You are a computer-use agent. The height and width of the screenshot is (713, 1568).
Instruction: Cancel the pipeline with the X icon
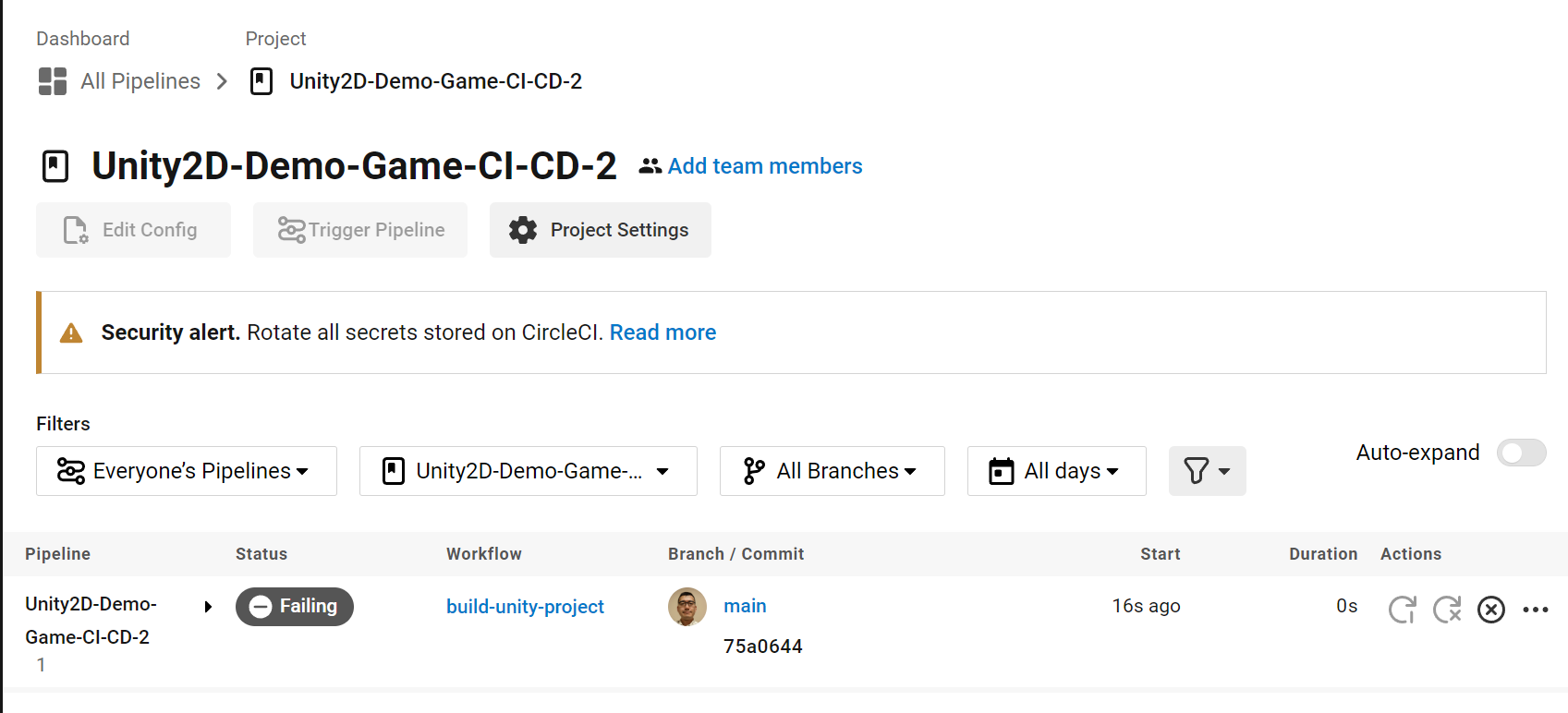(x=1490, y=610)
